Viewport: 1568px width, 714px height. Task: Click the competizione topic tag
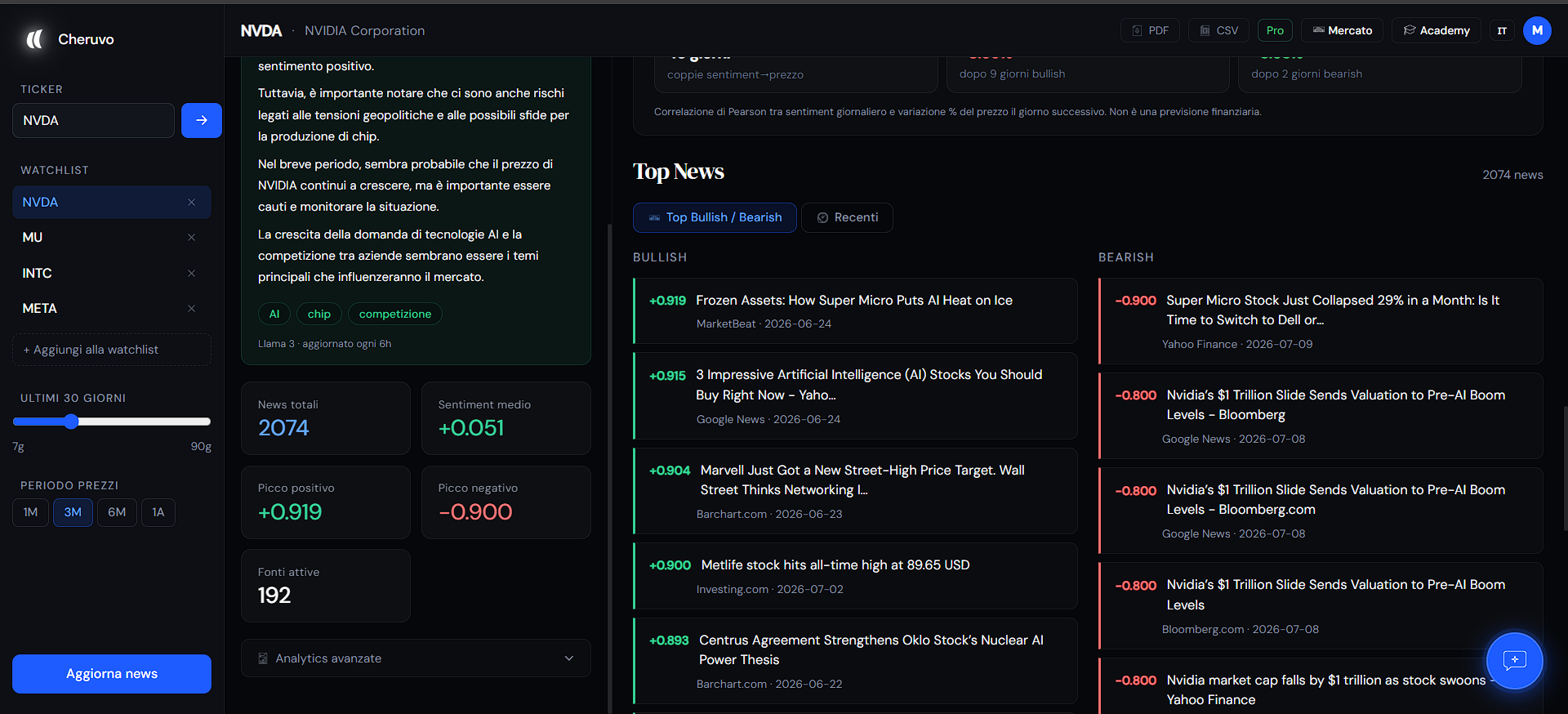pyautogui.click(x=395, y=314)
